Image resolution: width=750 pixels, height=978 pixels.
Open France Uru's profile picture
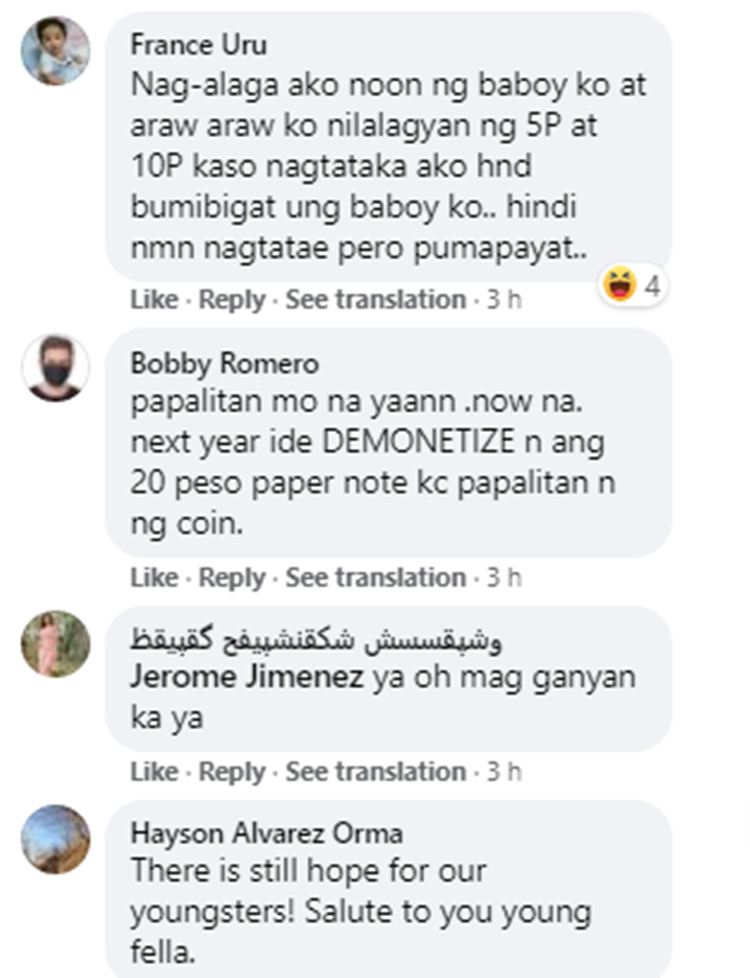[56, 51]
